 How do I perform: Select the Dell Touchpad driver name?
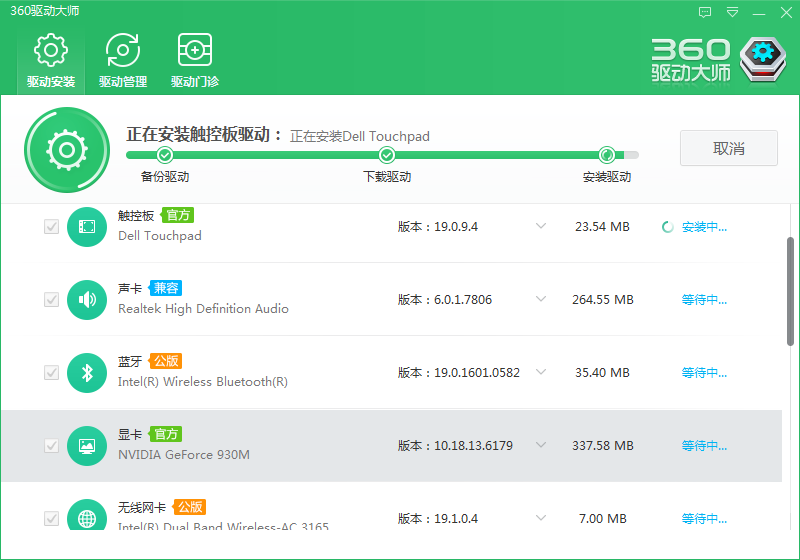[x=160, y=236]
